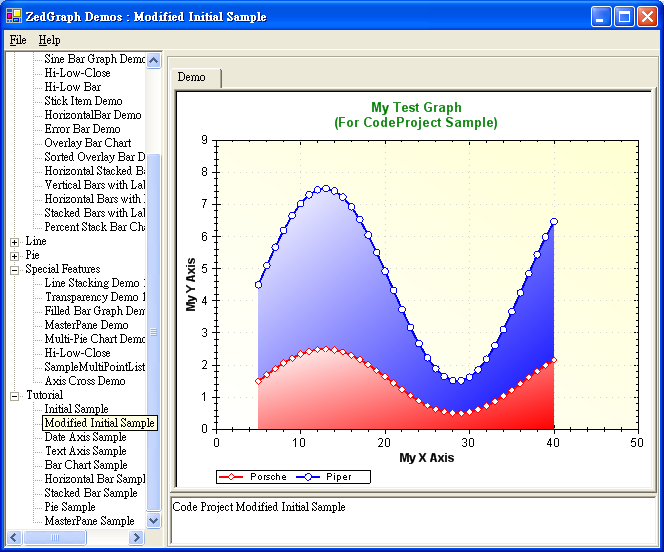
Task: Select Horizontal Bars with Labels item
Action: (x=94, y=199)
